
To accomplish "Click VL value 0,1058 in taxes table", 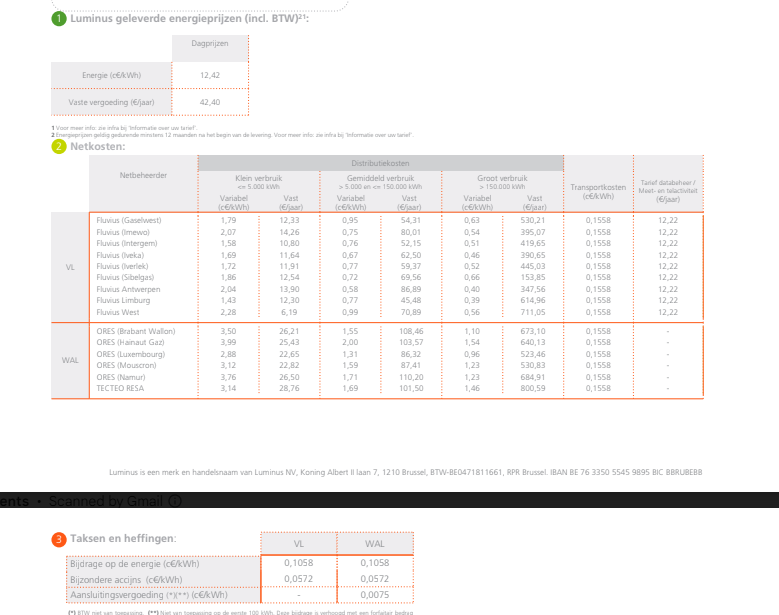I will [x=299, y=563].
